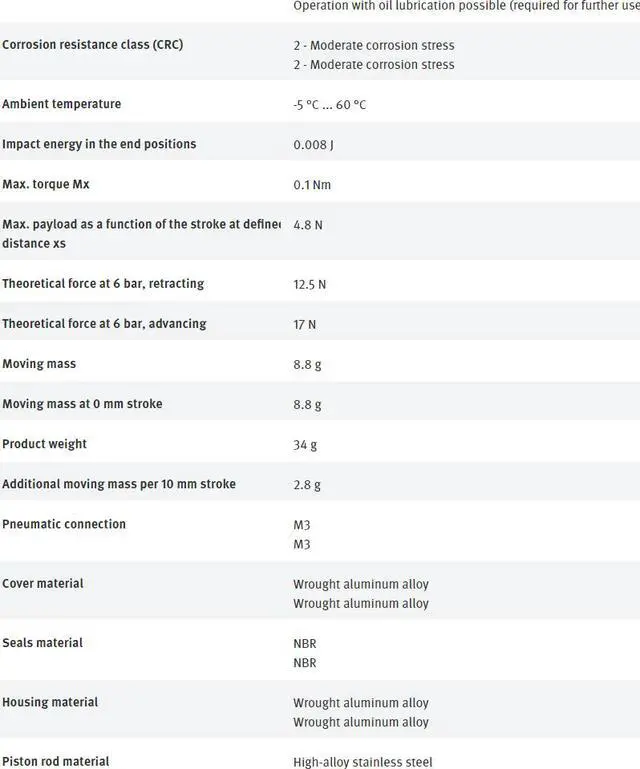The height and width of the screenshot is (769, 640).
Task: Click Additional moving mass per 10 mm stroke
Action: (119, 484)
